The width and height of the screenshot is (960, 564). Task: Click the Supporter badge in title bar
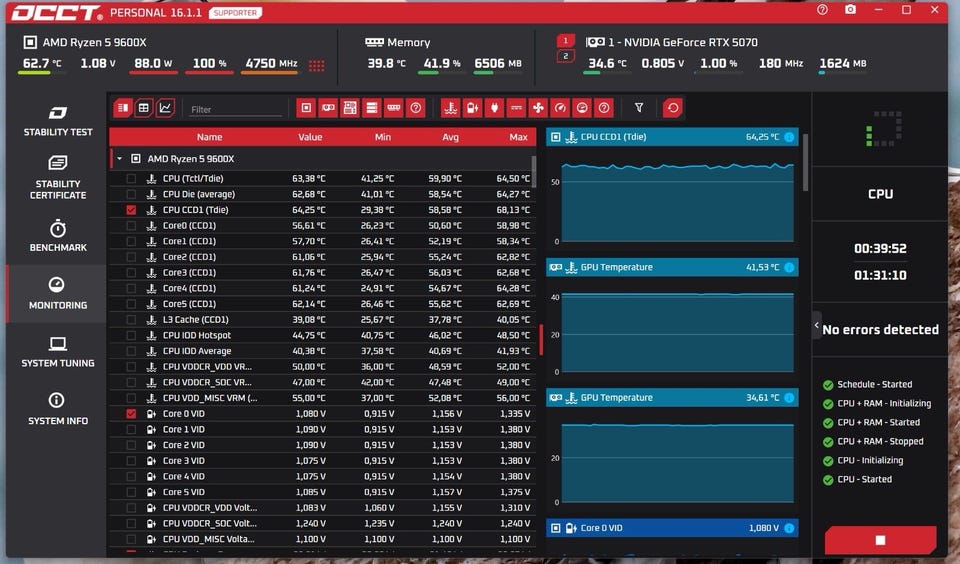coord(235,13)
